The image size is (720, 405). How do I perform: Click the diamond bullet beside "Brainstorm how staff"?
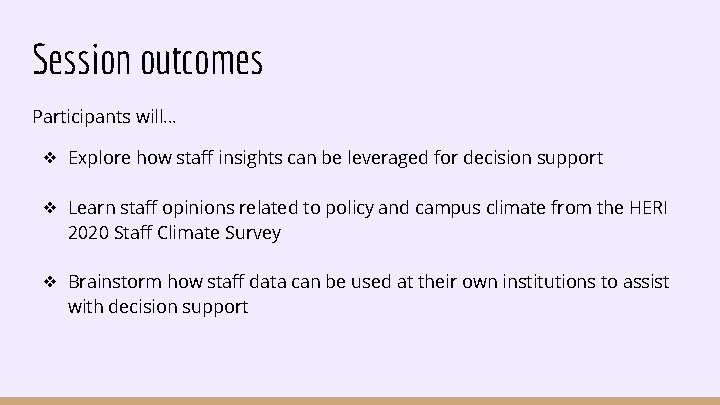(48, 283)
